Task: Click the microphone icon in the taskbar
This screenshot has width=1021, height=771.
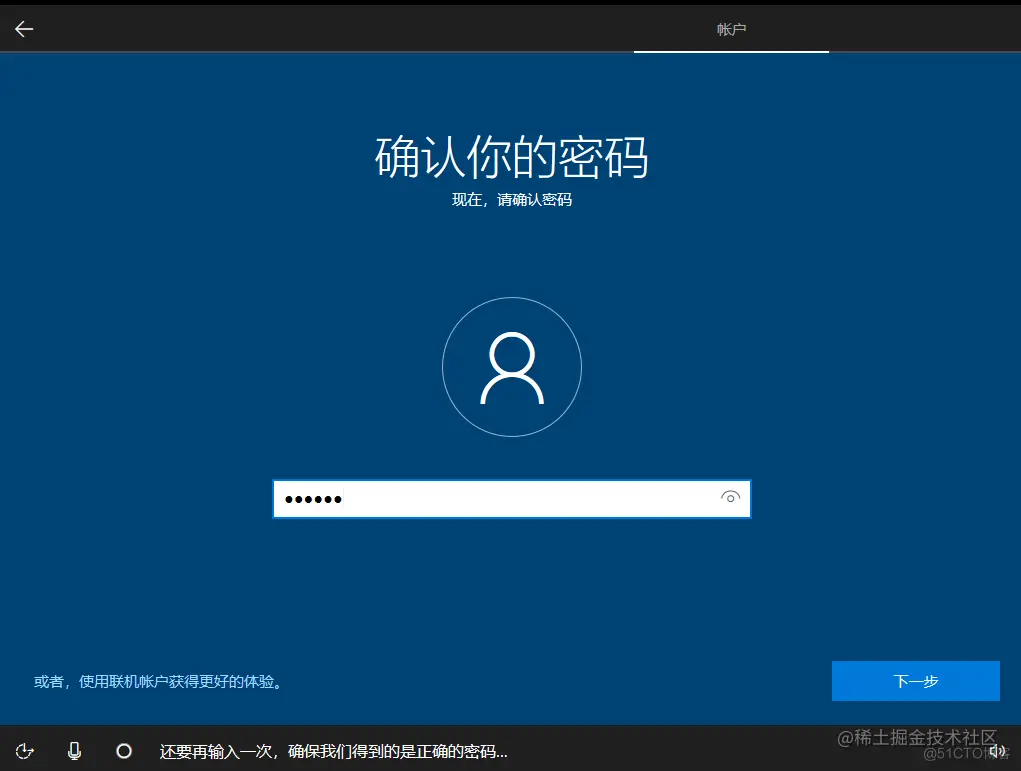Action: [74, 750]
